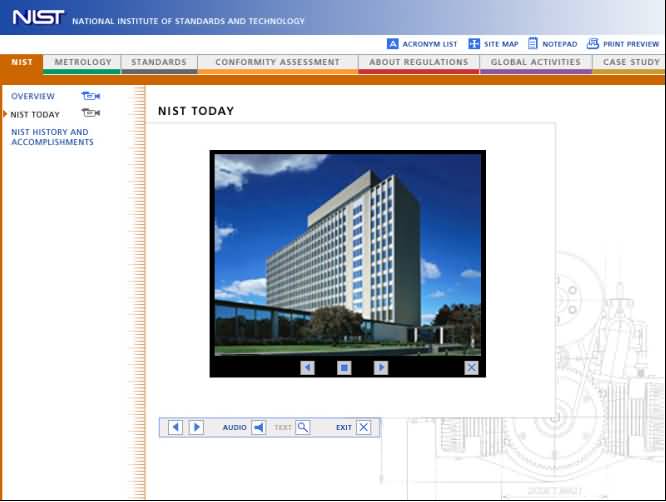This screenshot has width=666, height=502.
Task: Stop the video playback
Action: 344,367
